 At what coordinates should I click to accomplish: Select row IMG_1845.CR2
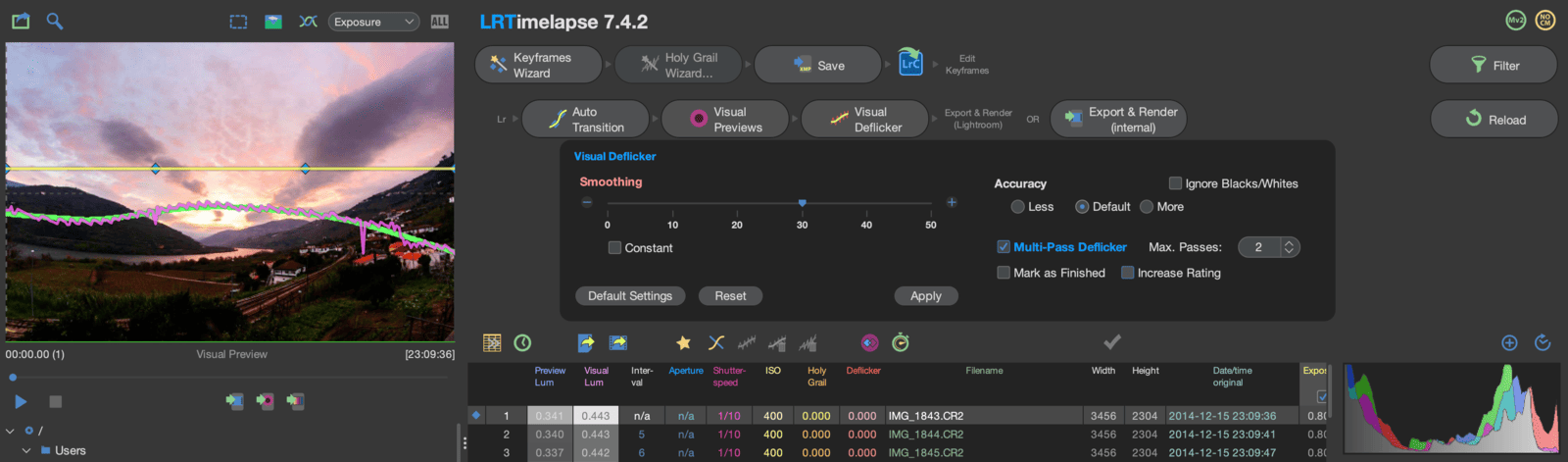pyautogui.click(x=898, y=453)
